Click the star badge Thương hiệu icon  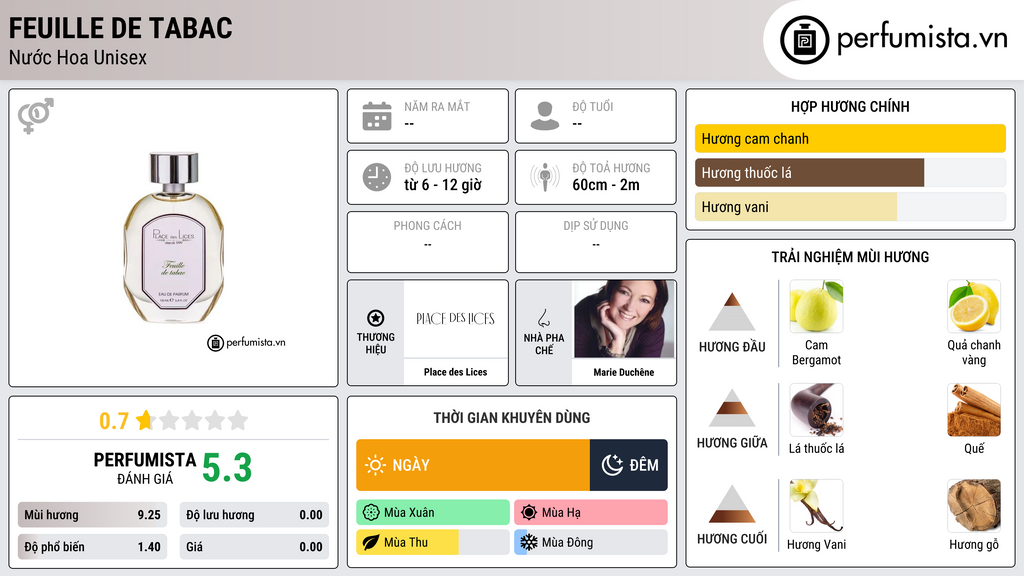click(376, 318)
